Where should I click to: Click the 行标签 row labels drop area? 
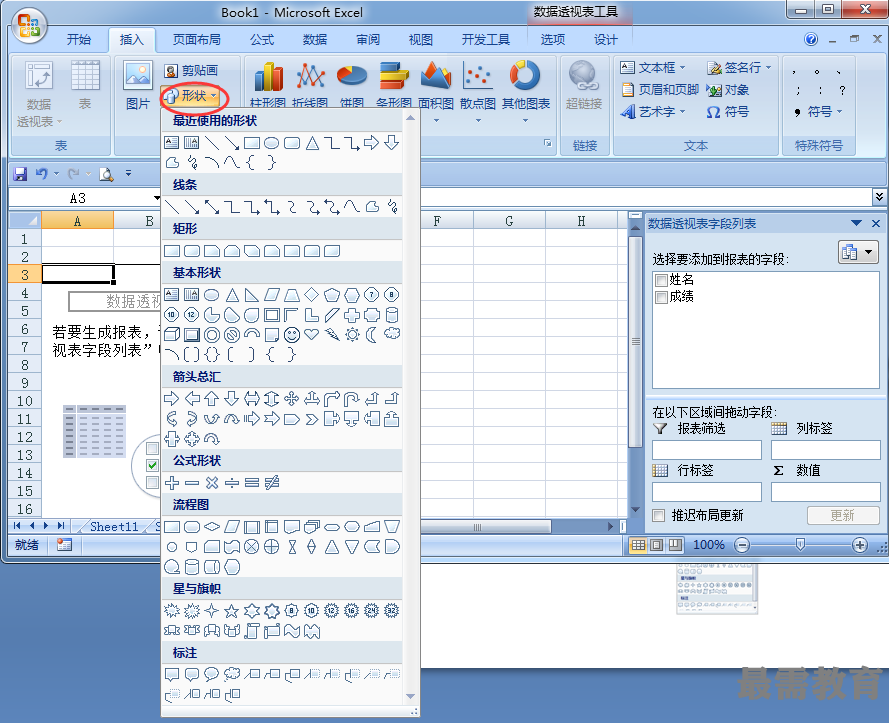point(707,492)
